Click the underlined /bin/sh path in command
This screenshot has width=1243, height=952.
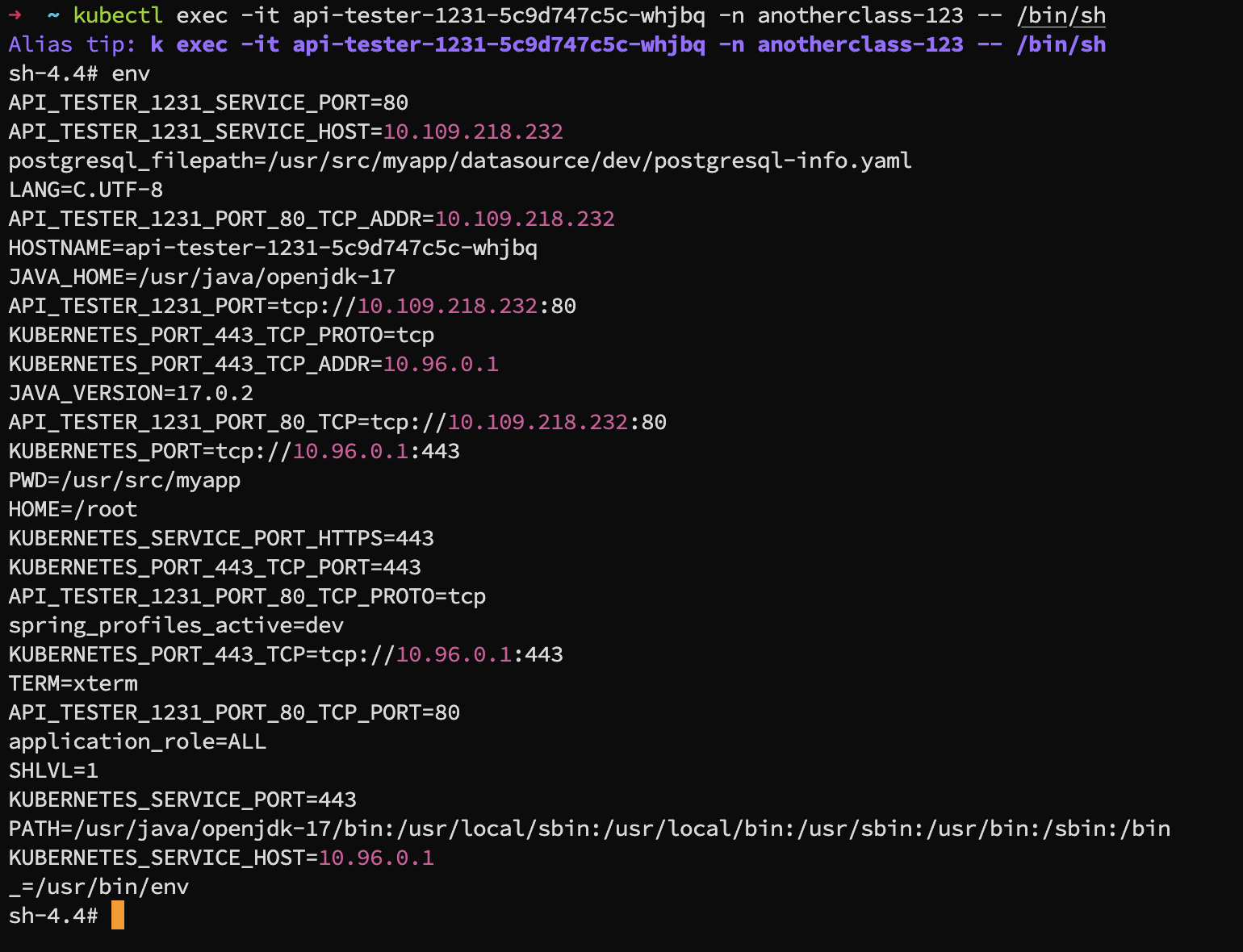point(1061,15)
